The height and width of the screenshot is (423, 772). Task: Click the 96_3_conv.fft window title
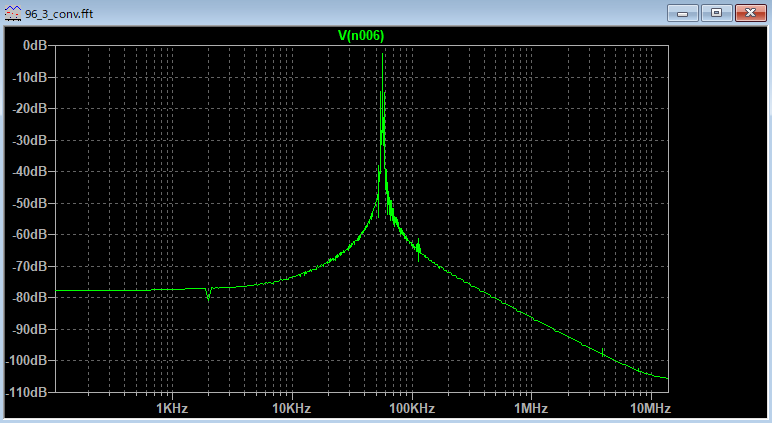(59, 14)
